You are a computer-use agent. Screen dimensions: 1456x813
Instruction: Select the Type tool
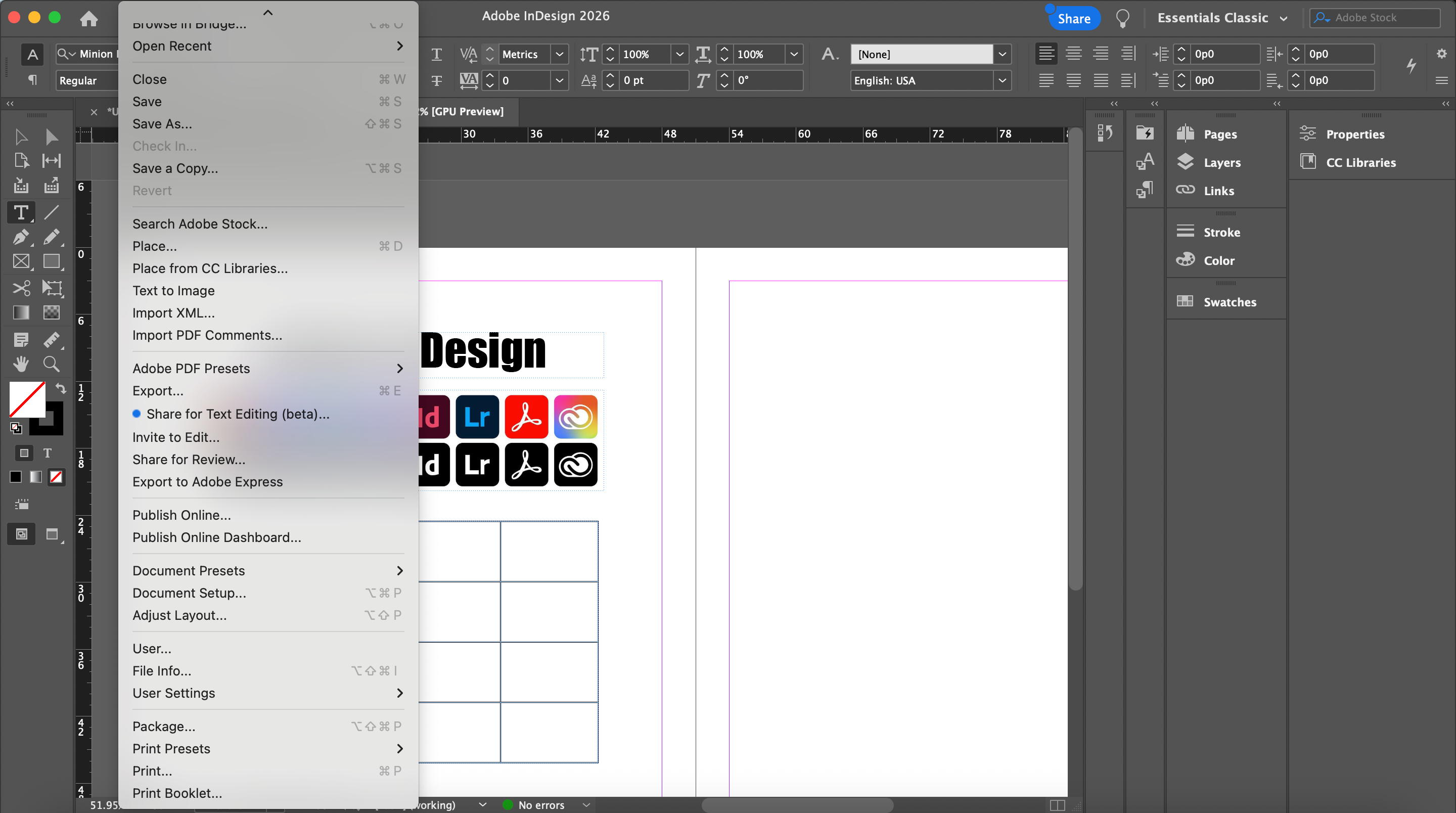[21, 212]
